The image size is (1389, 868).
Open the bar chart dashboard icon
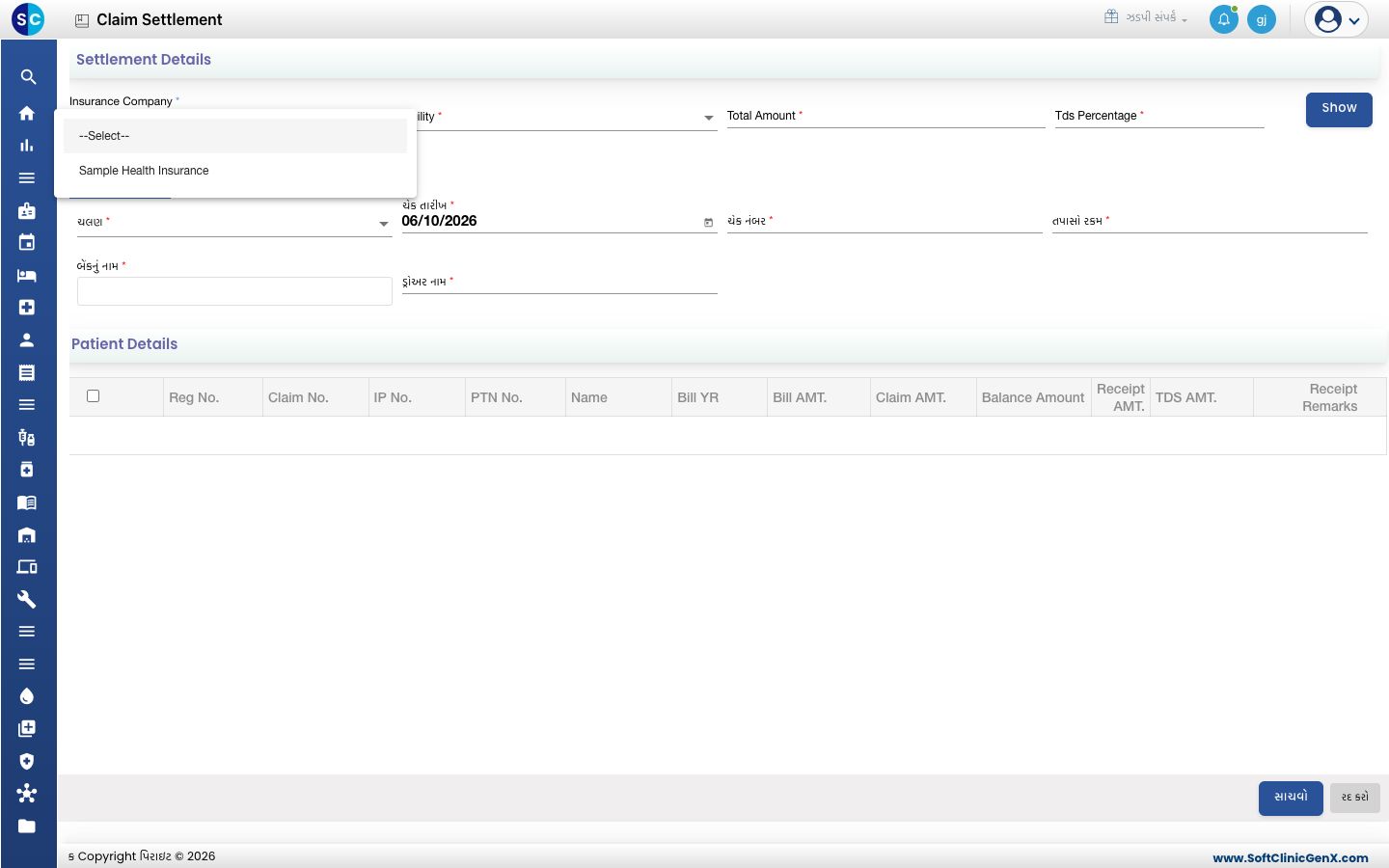point(27,146)
